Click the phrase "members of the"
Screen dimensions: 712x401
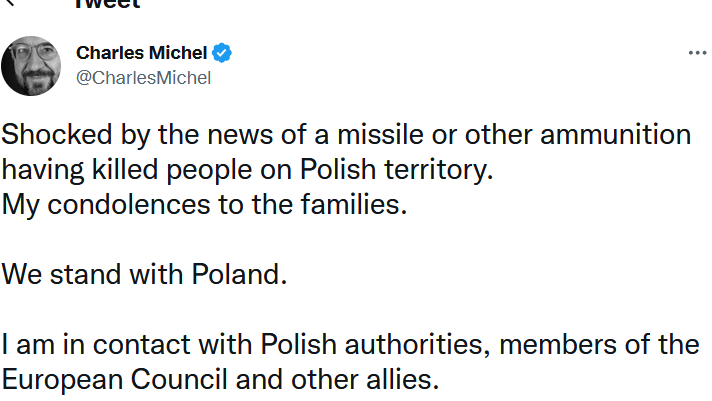click(x=600, y=345)
